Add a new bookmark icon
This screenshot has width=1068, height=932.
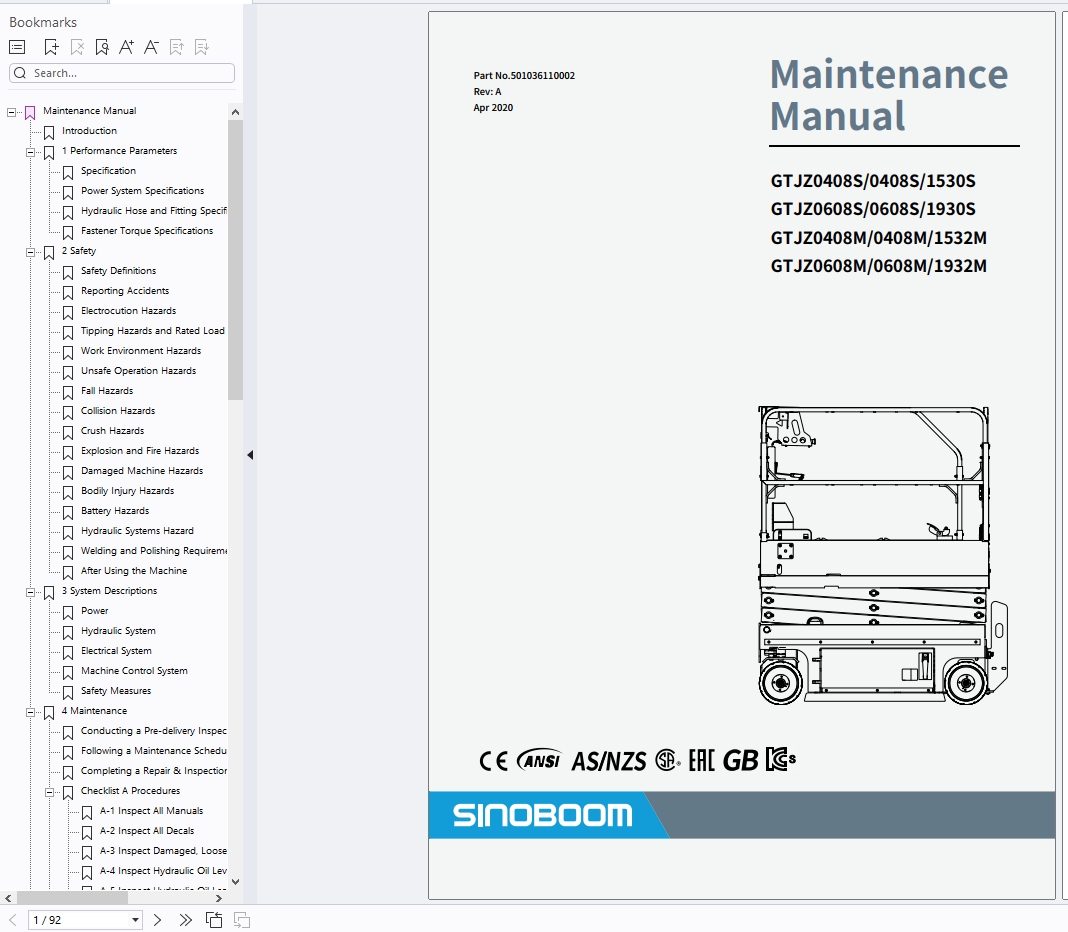(x=51, y=47)
